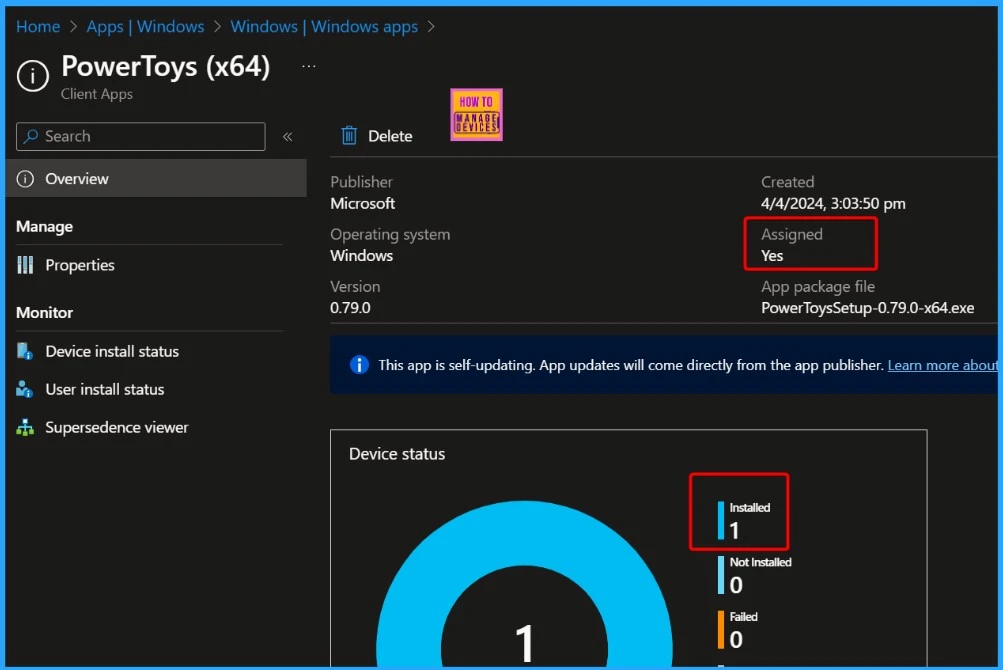
Task: Click the User install status icon
Action: (25, 389)
